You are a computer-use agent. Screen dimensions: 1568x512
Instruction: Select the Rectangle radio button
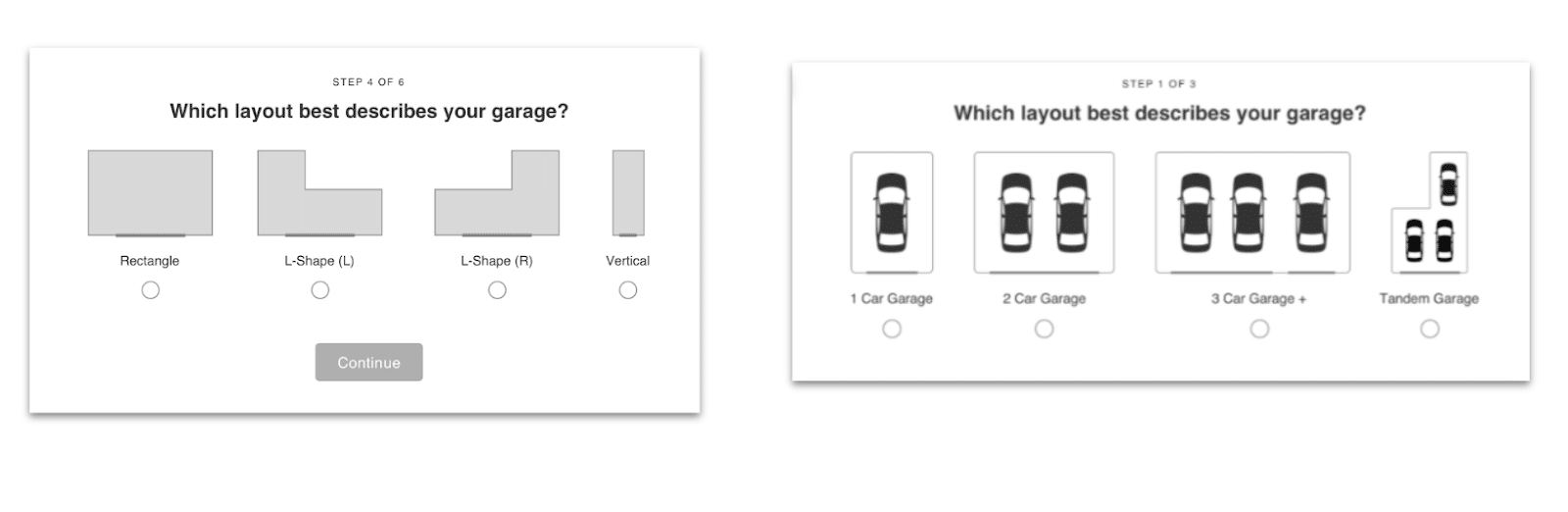(x=150, y=290)
